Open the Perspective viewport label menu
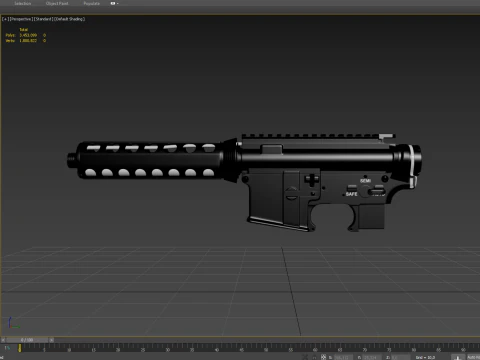 coord(21,19)
